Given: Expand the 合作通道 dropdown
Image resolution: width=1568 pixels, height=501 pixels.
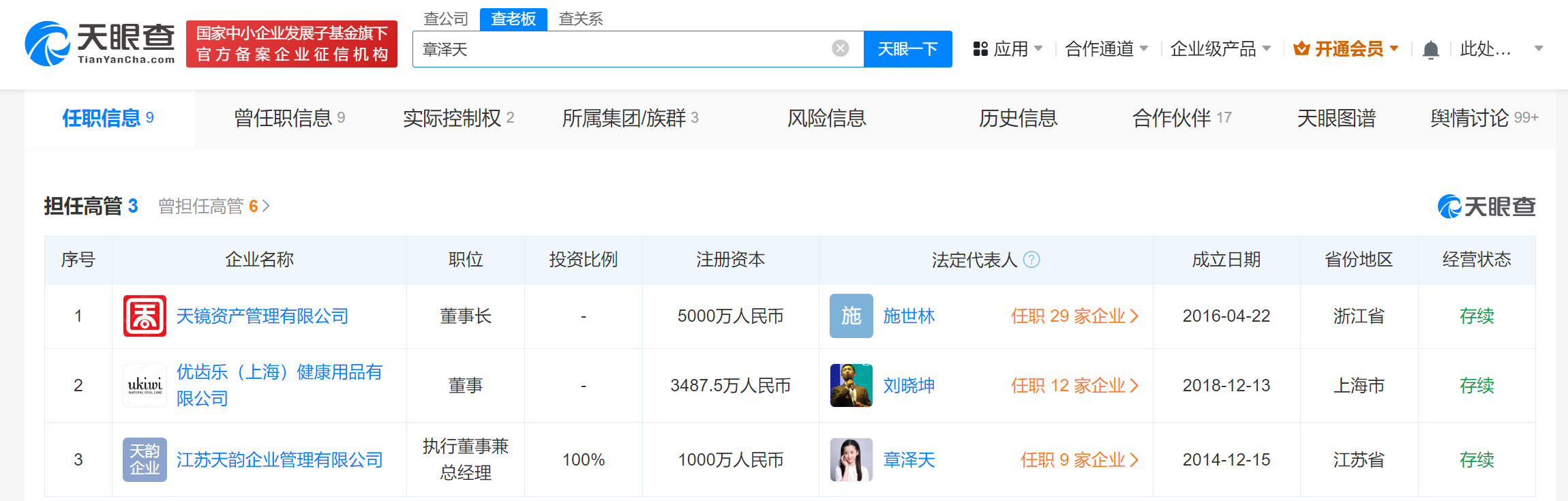Looking at the screenshot, I should click(1106, 49).
